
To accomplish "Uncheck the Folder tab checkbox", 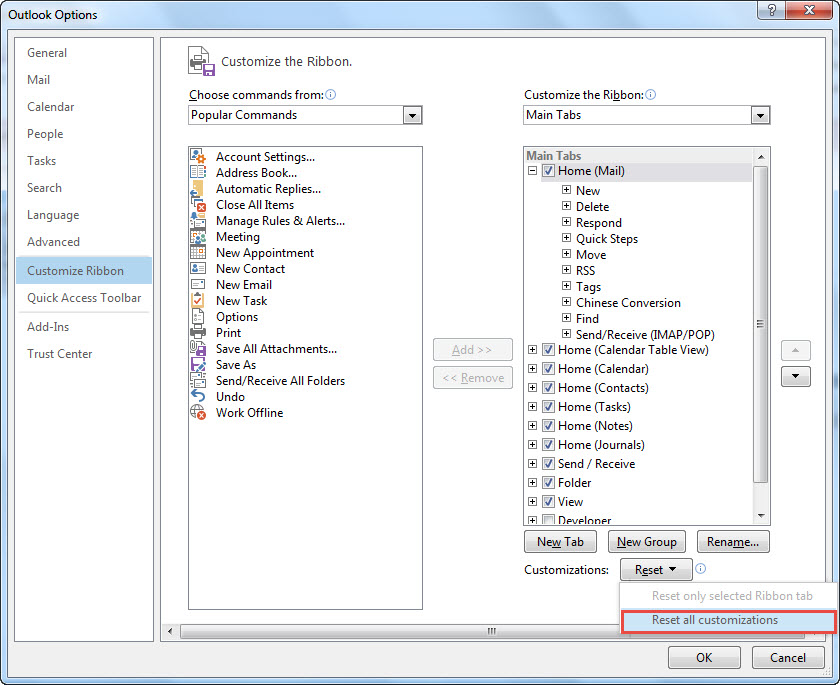I will point(548,483).
